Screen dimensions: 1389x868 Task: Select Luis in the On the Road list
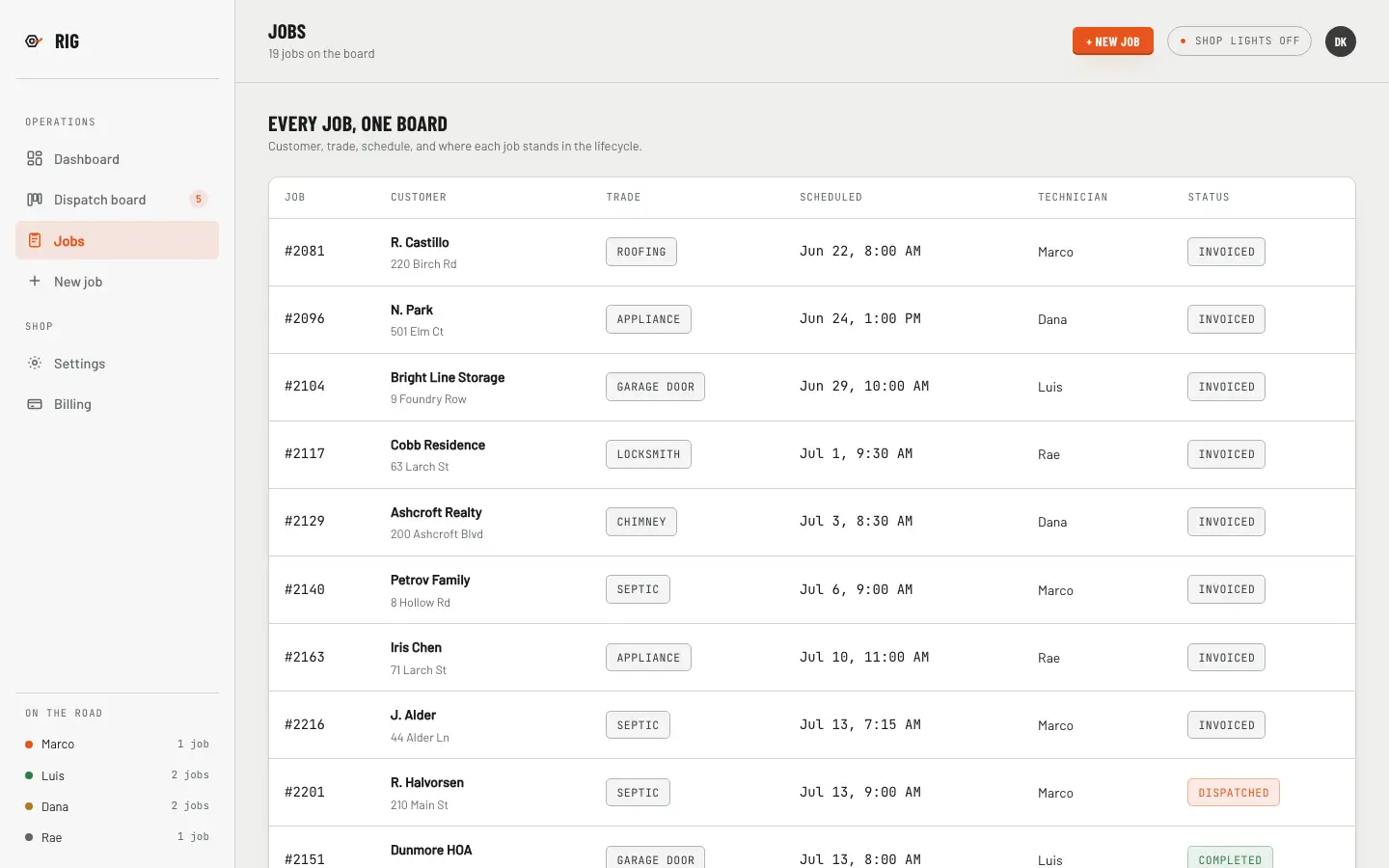click(117, 775)
